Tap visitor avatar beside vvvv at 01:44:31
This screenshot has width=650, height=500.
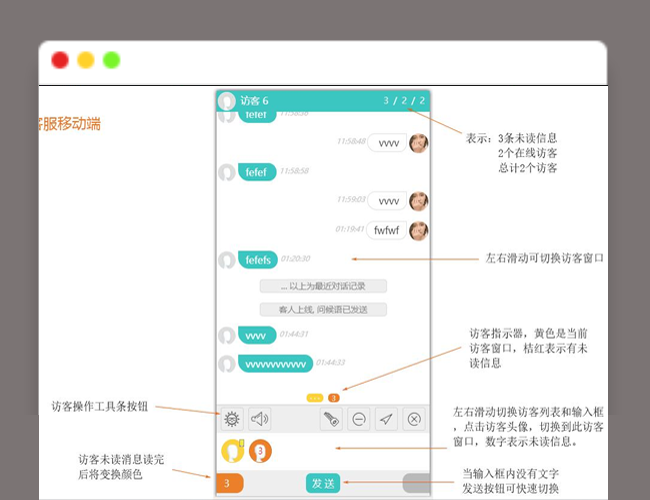227,335
